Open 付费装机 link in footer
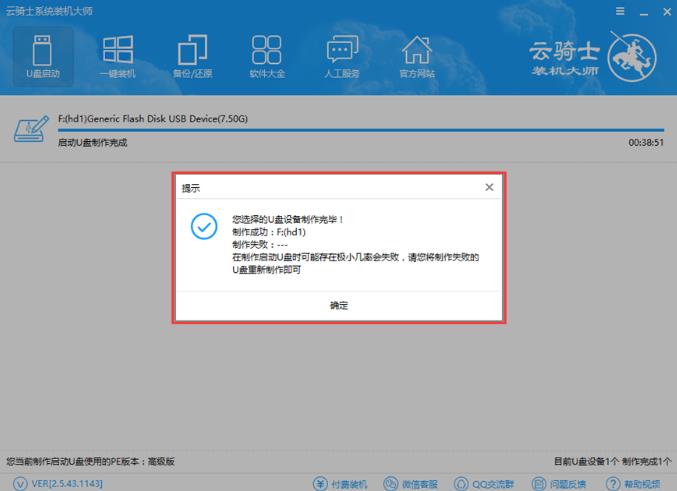The height and width of the screenshot is (491, 677). tap(340, 484)
